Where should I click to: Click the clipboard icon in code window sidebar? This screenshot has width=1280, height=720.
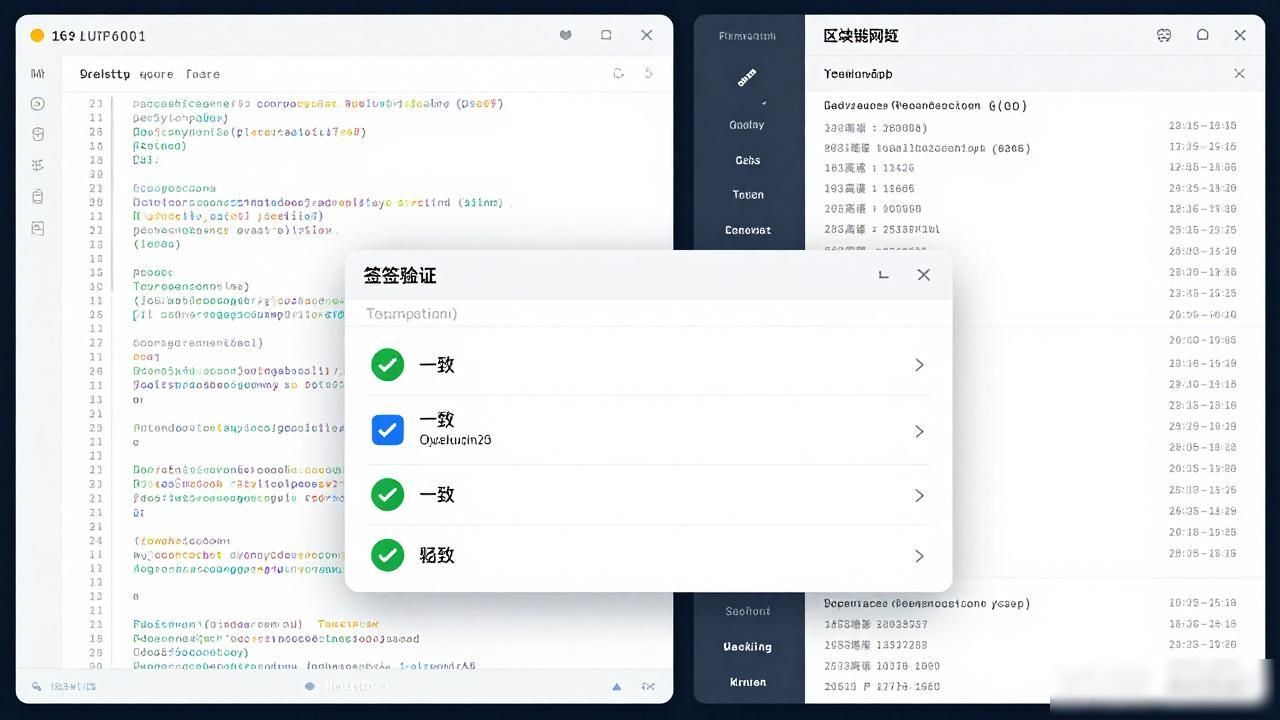(x=38, y=196)
